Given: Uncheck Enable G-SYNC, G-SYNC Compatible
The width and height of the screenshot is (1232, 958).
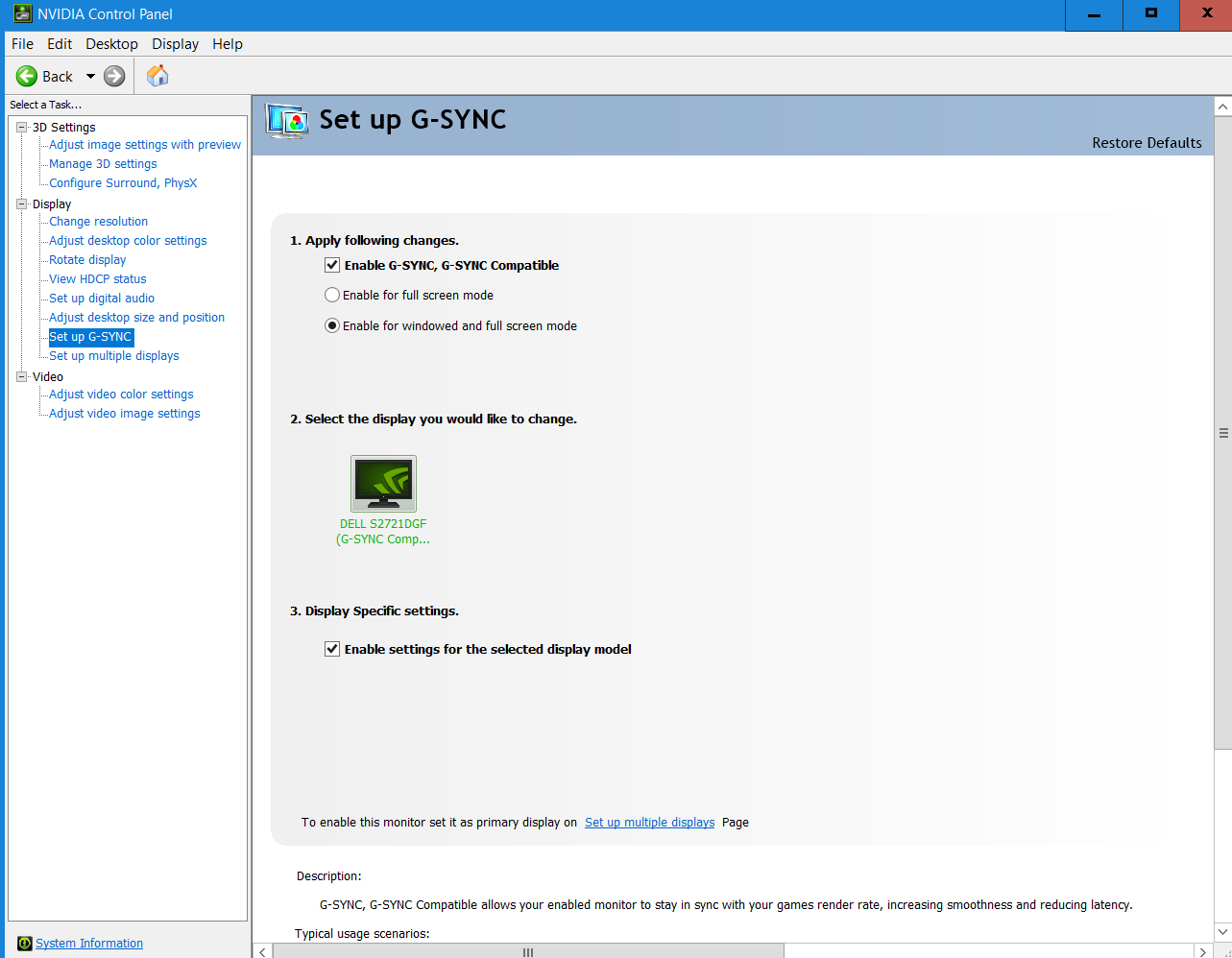Looking at the screenshot, I should point(332,265).
